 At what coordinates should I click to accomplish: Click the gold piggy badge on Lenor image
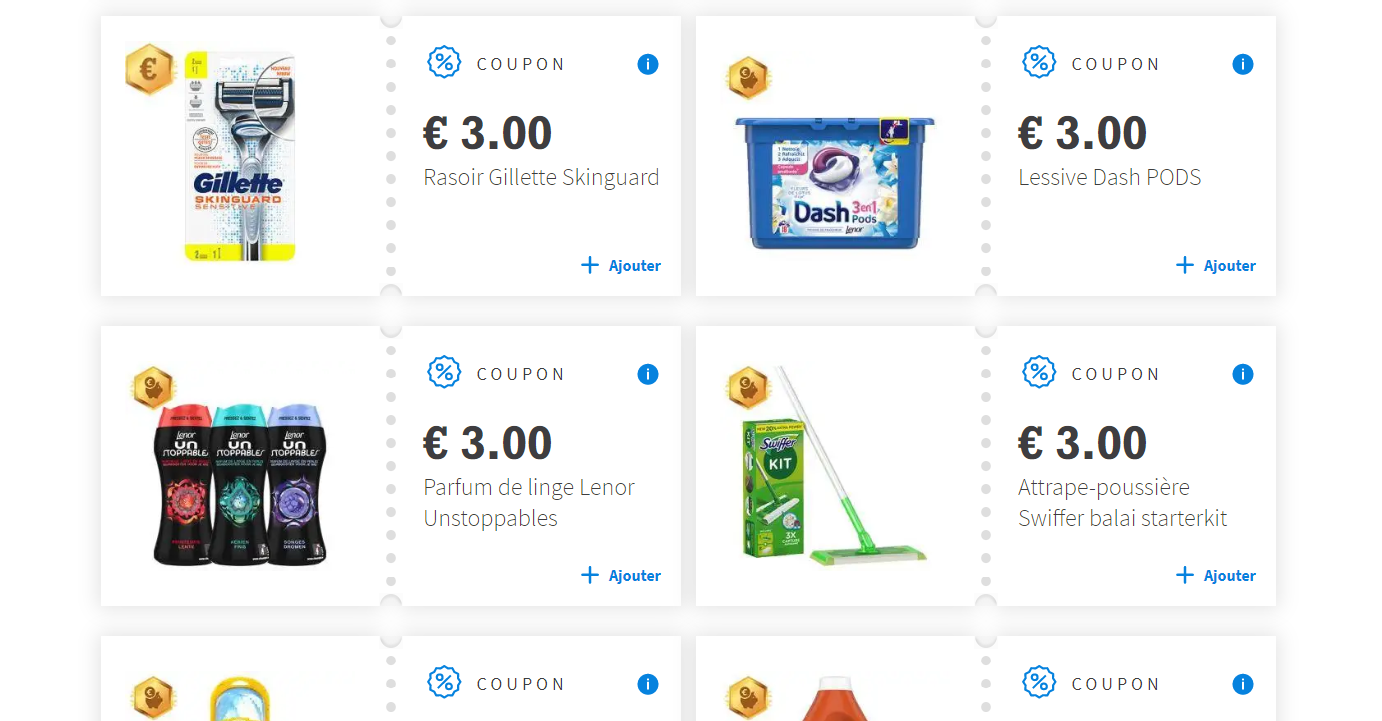(153, 388)
